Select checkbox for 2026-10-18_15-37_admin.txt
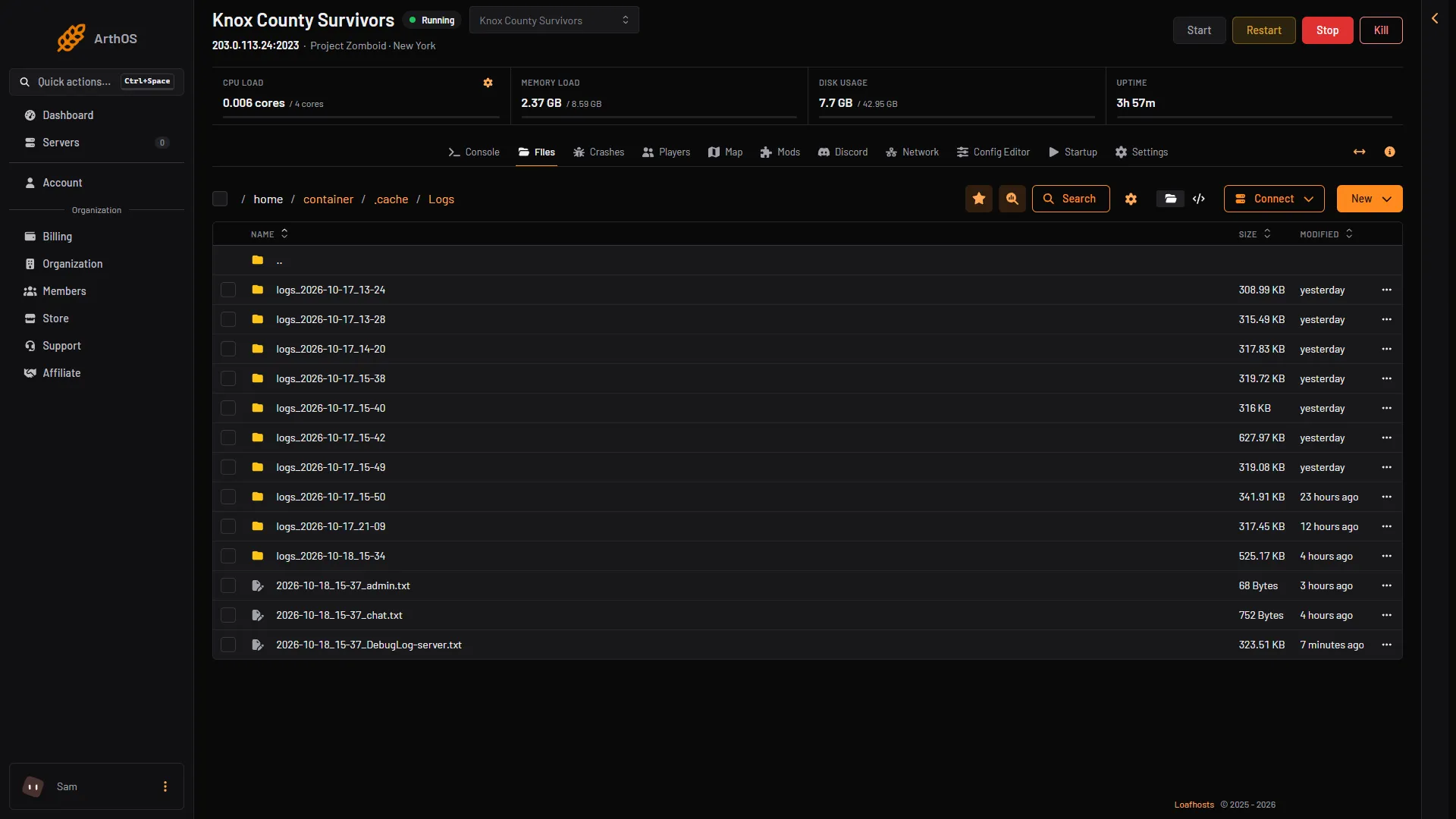This screenshot has width=1456, height=819. 228,585
